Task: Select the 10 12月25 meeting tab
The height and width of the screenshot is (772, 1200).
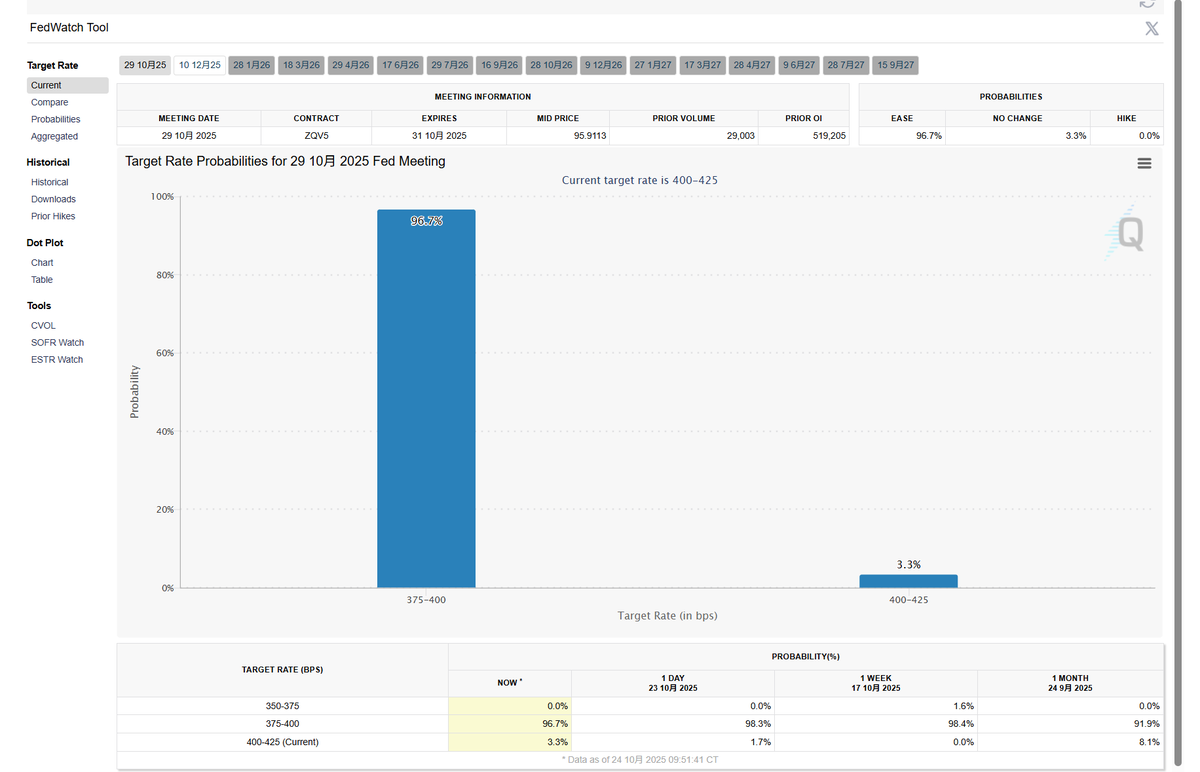Action: tap(200, 65)
